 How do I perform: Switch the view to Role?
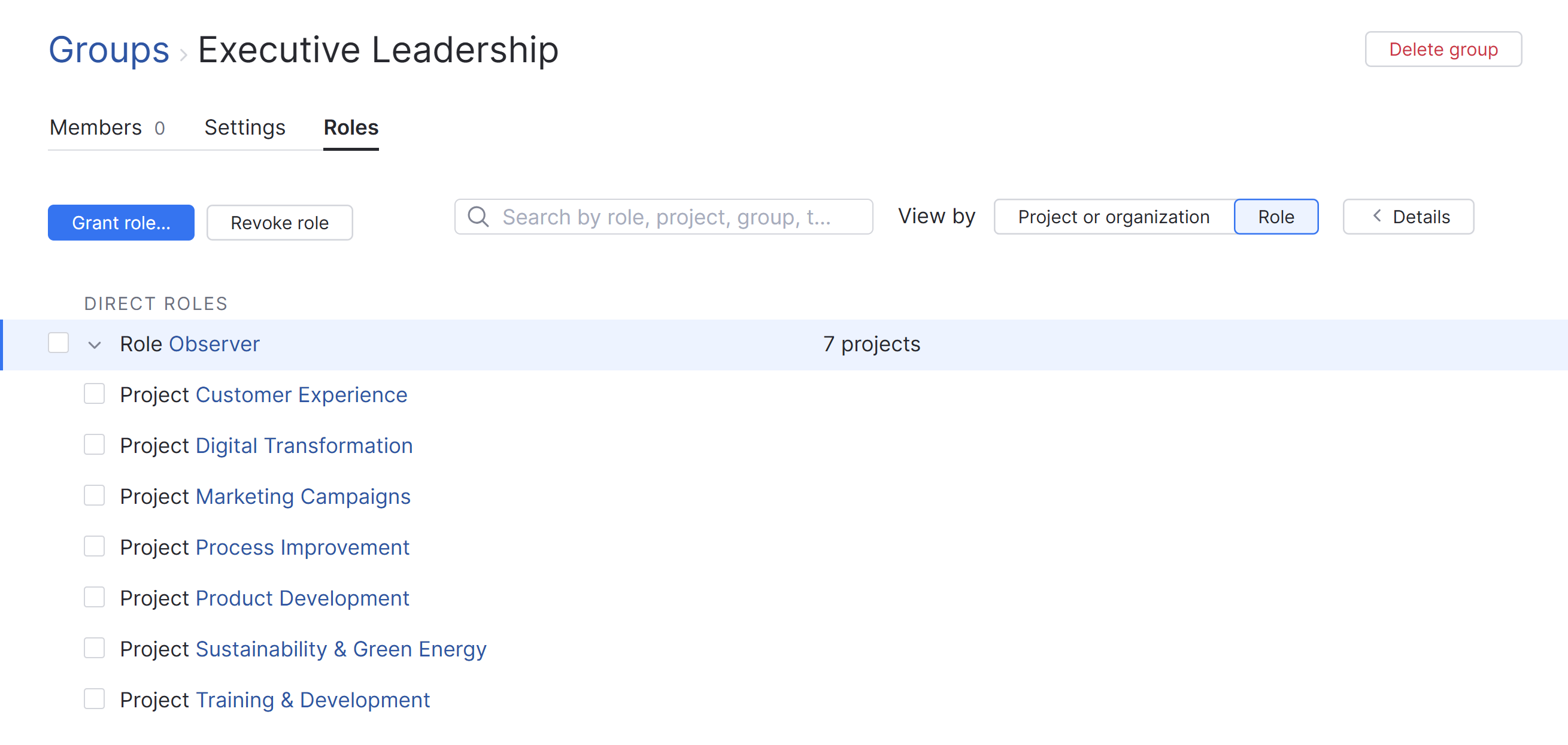click(x=1276, y=217)
